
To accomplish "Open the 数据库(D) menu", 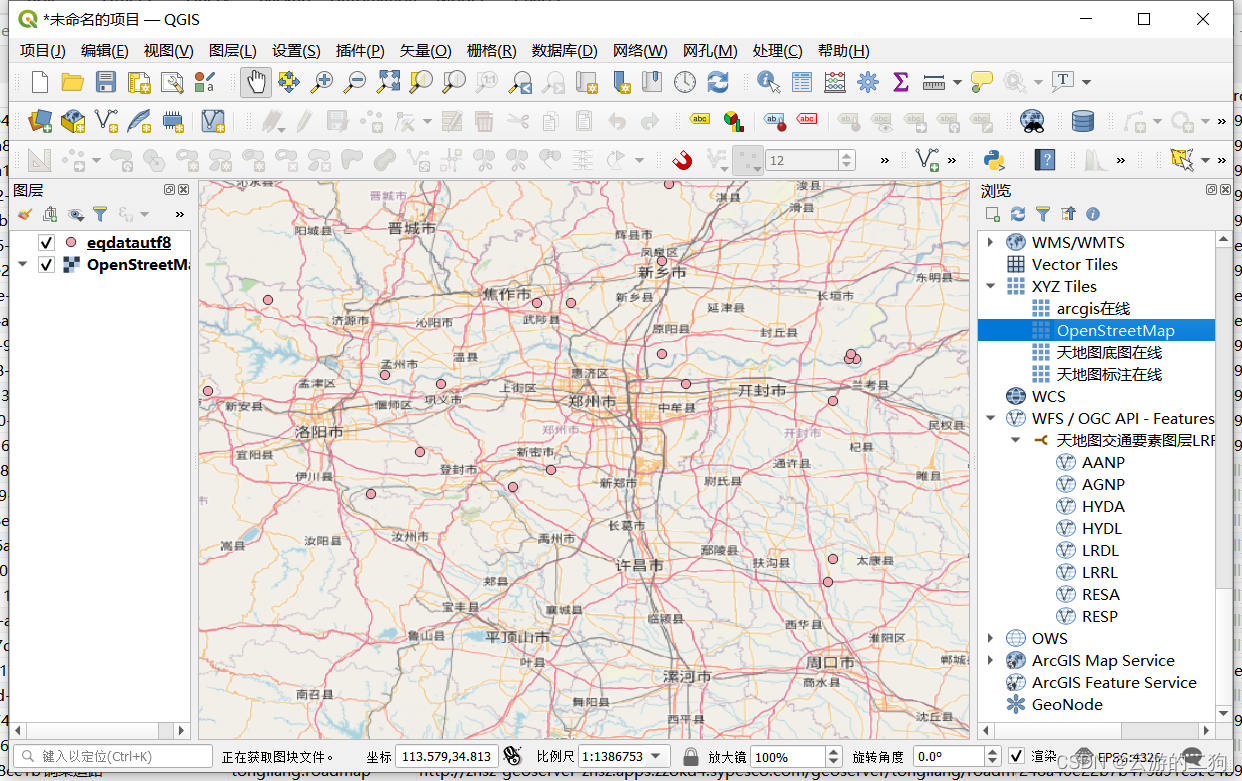I will click(564, 51).
